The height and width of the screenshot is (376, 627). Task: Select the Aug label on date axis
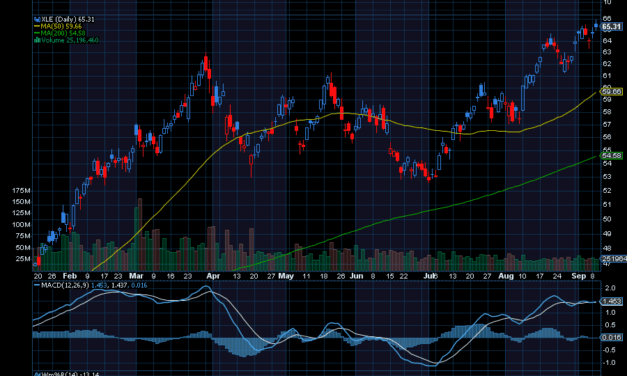506,276
